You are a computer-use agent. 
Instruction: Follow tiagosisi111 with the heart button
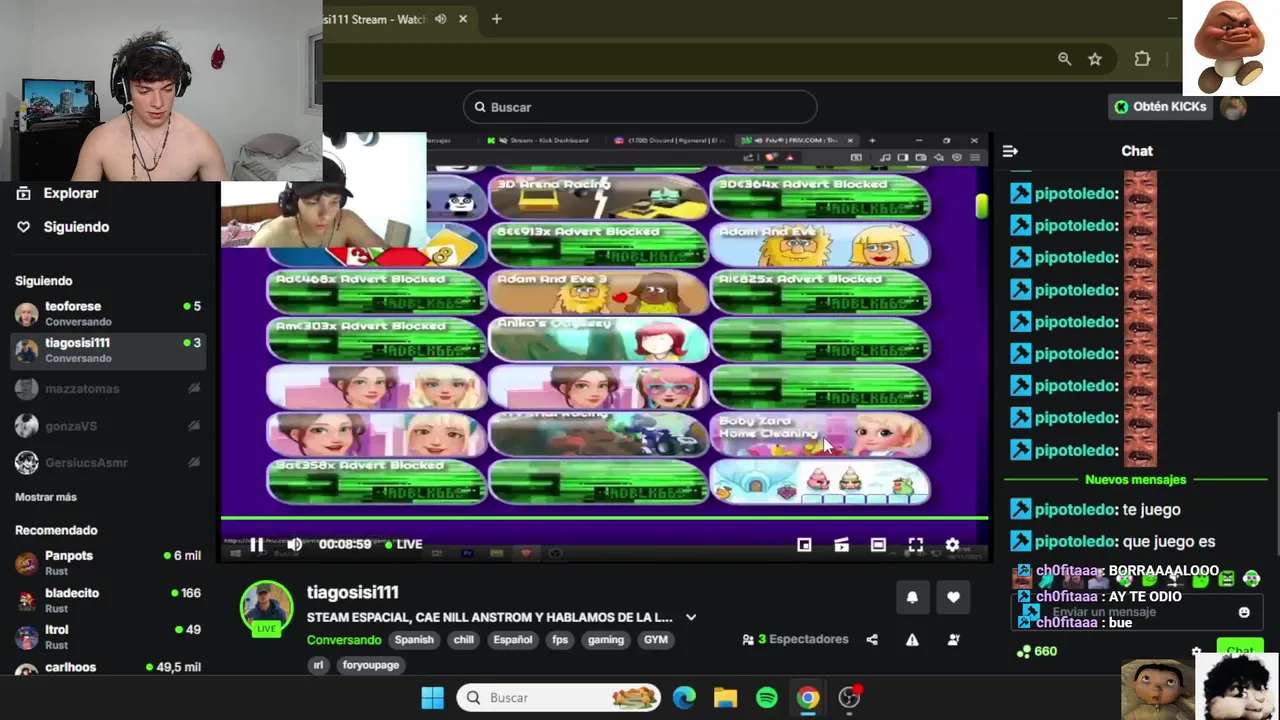click(953, 597)
